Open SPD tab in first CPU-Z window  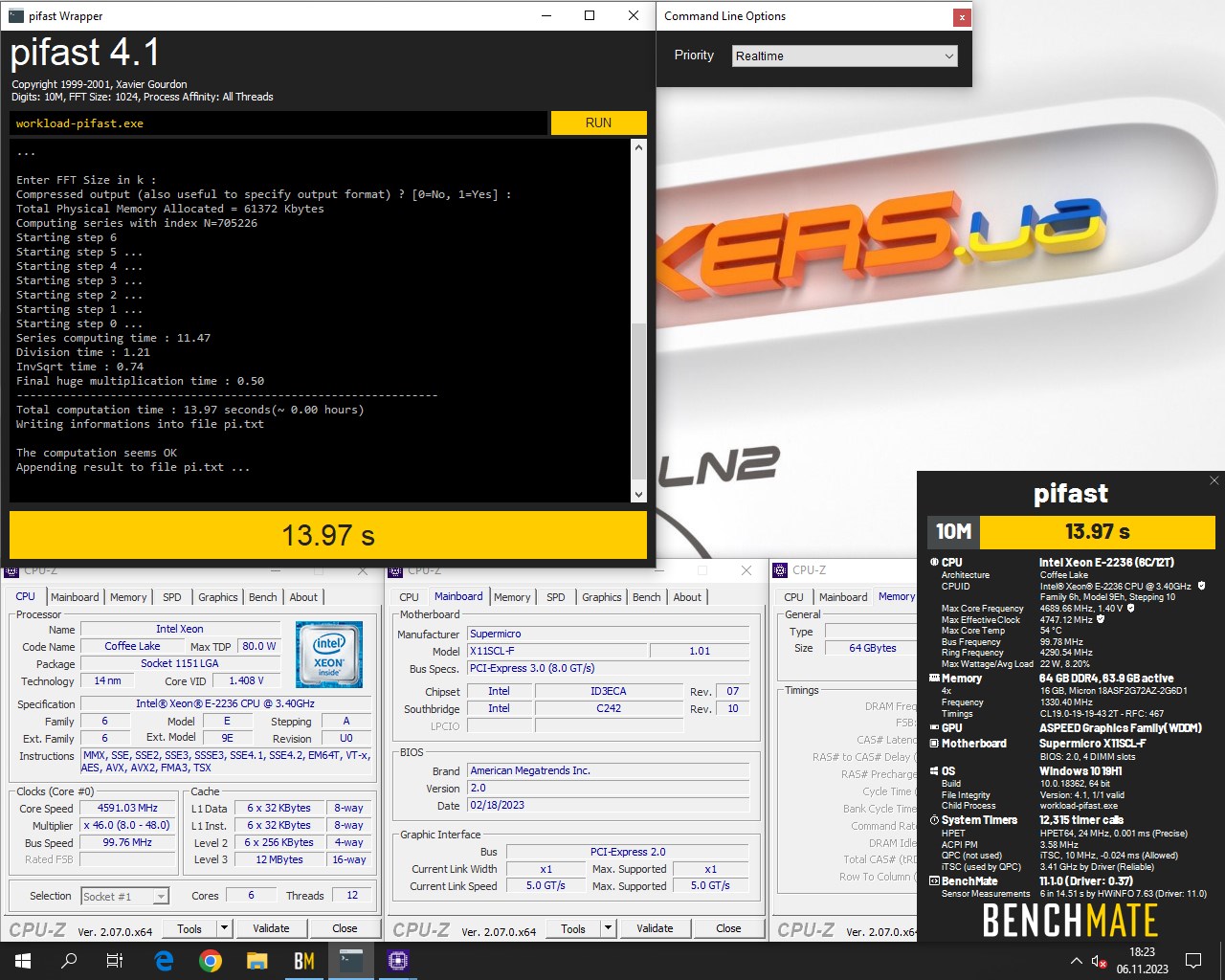pos(172,597)
